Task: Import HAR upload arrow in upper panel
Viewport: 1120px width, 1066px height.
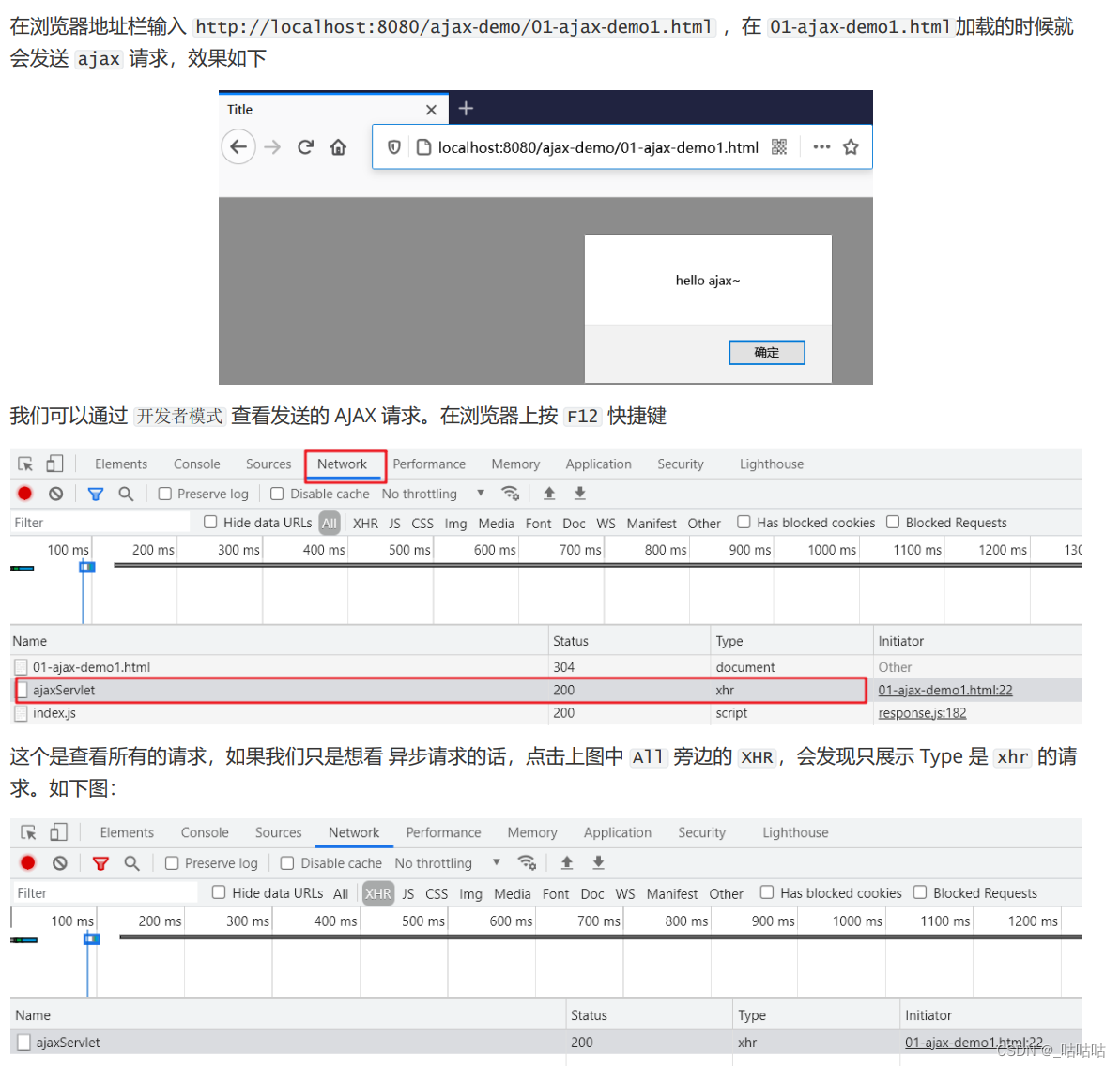Action: coord(549,494)
